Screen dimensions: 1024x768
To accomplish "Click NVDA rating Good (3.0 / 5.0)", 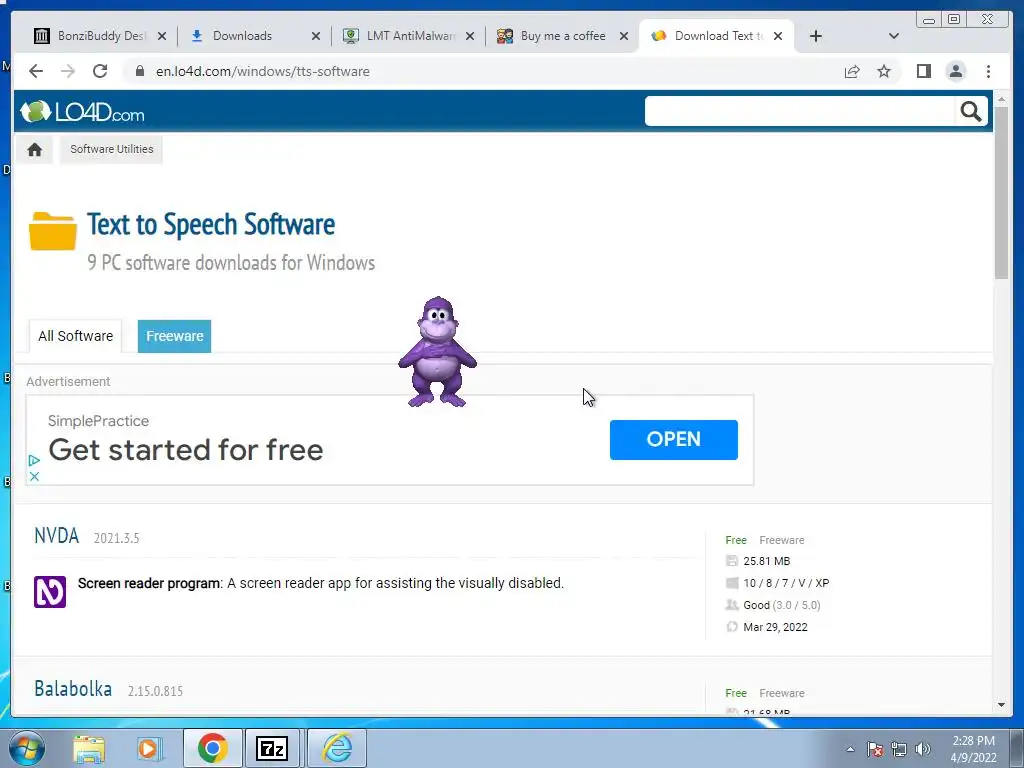I will [x=782, y=605].
